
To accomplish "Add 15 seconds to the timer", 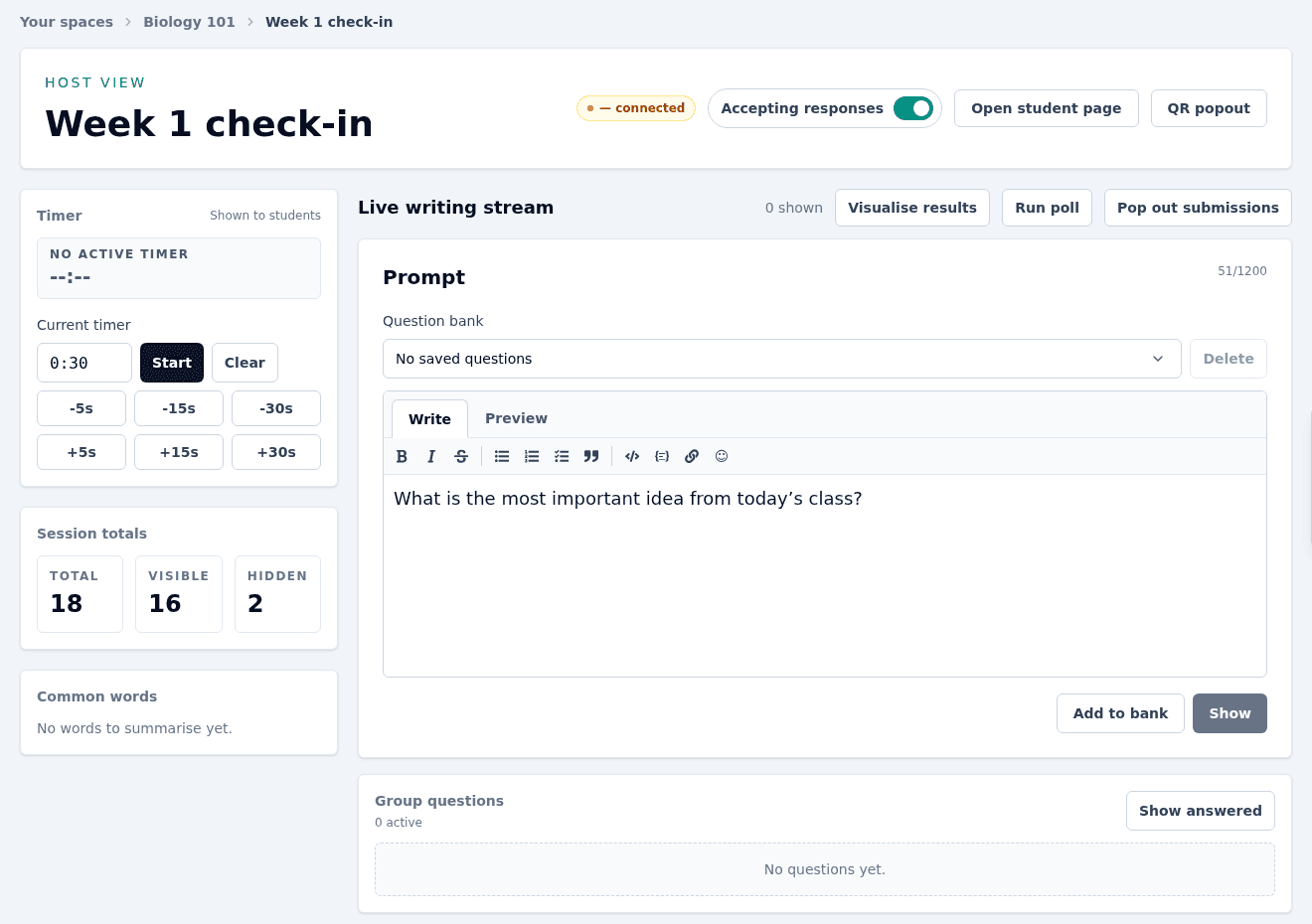I will coord(179,452).
